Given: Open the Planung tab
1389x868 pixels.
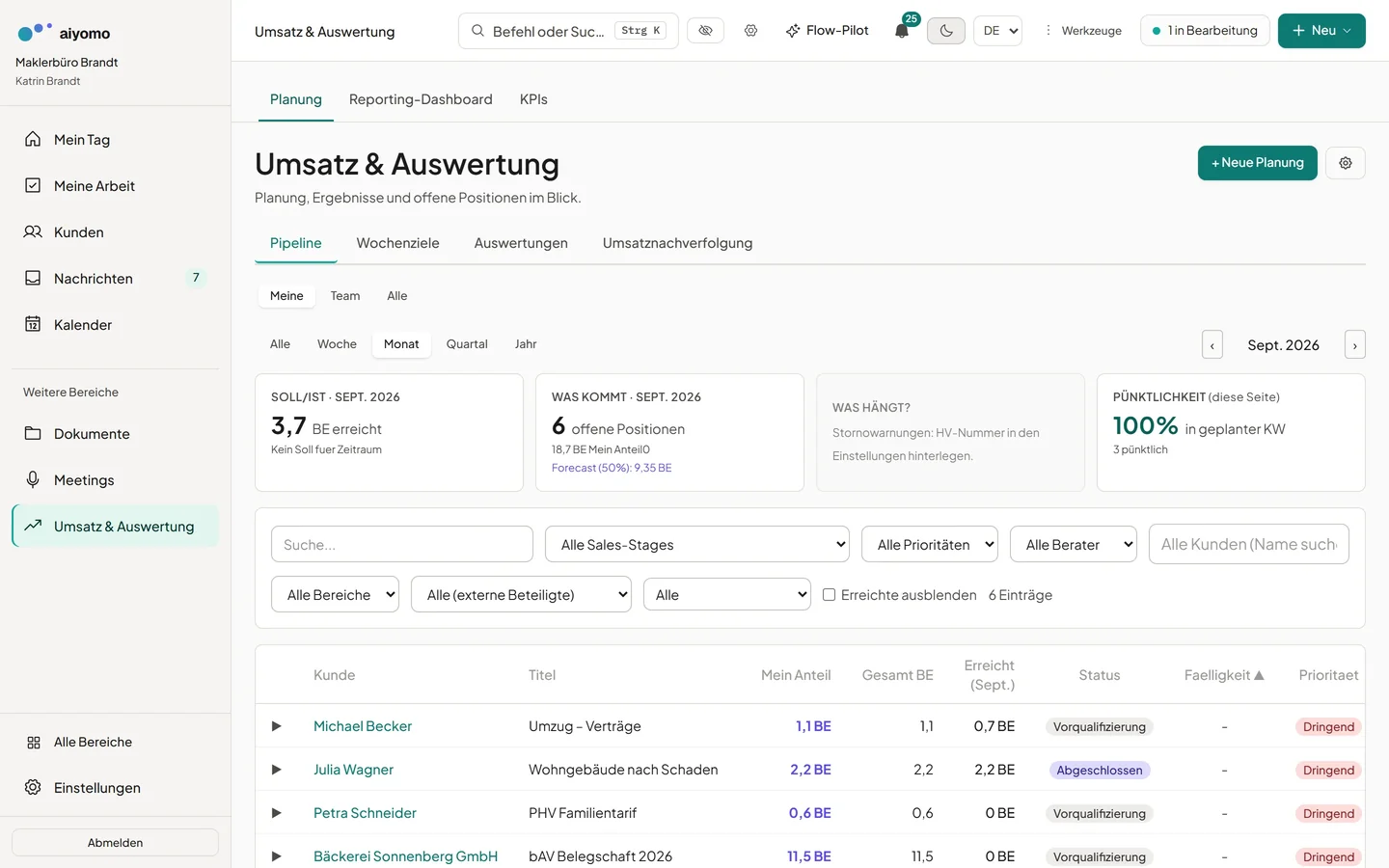Looking at the screenshot, I should pyautogui.click(x=296, y=99).
